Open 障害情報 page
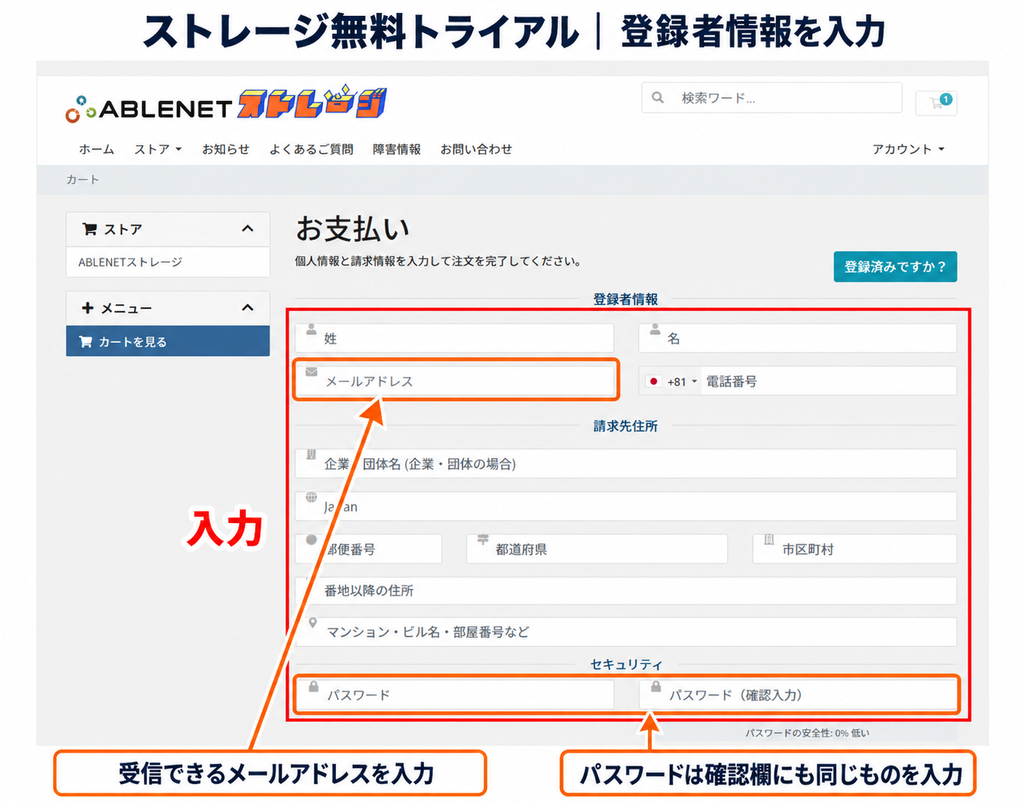This screenshot has height=802, width=1024. [396, 150]
